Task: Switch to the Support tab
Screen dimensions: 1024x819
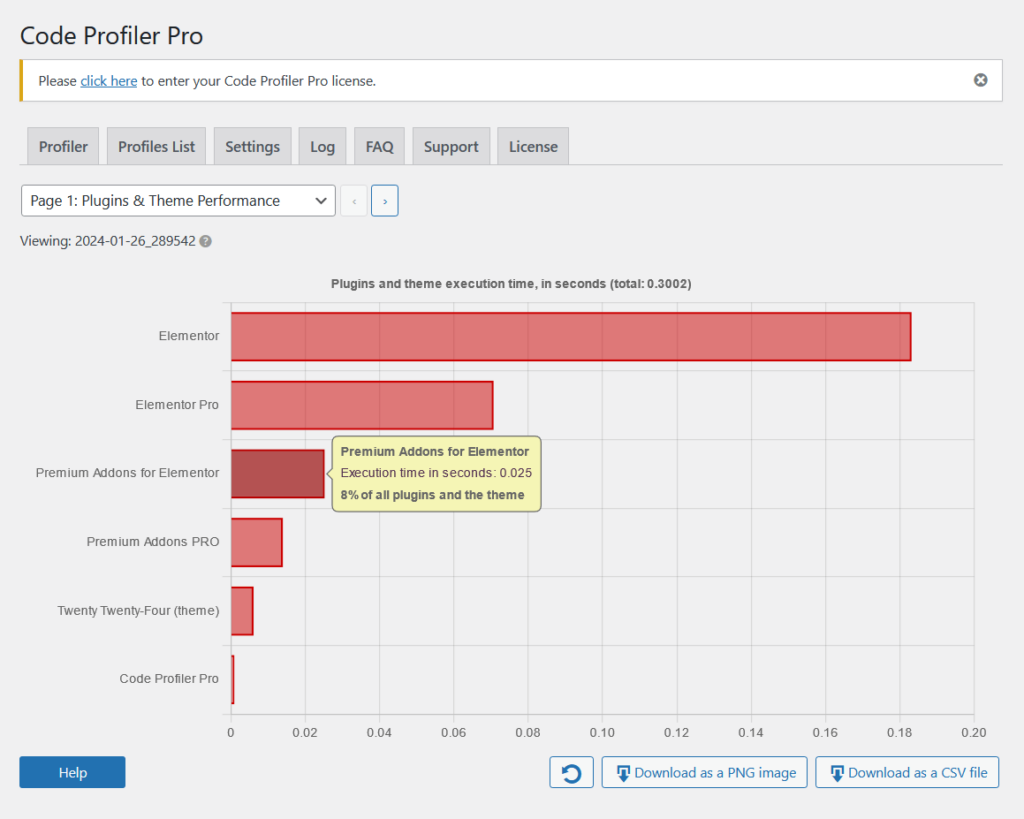Action: click(x=451, y=146)
